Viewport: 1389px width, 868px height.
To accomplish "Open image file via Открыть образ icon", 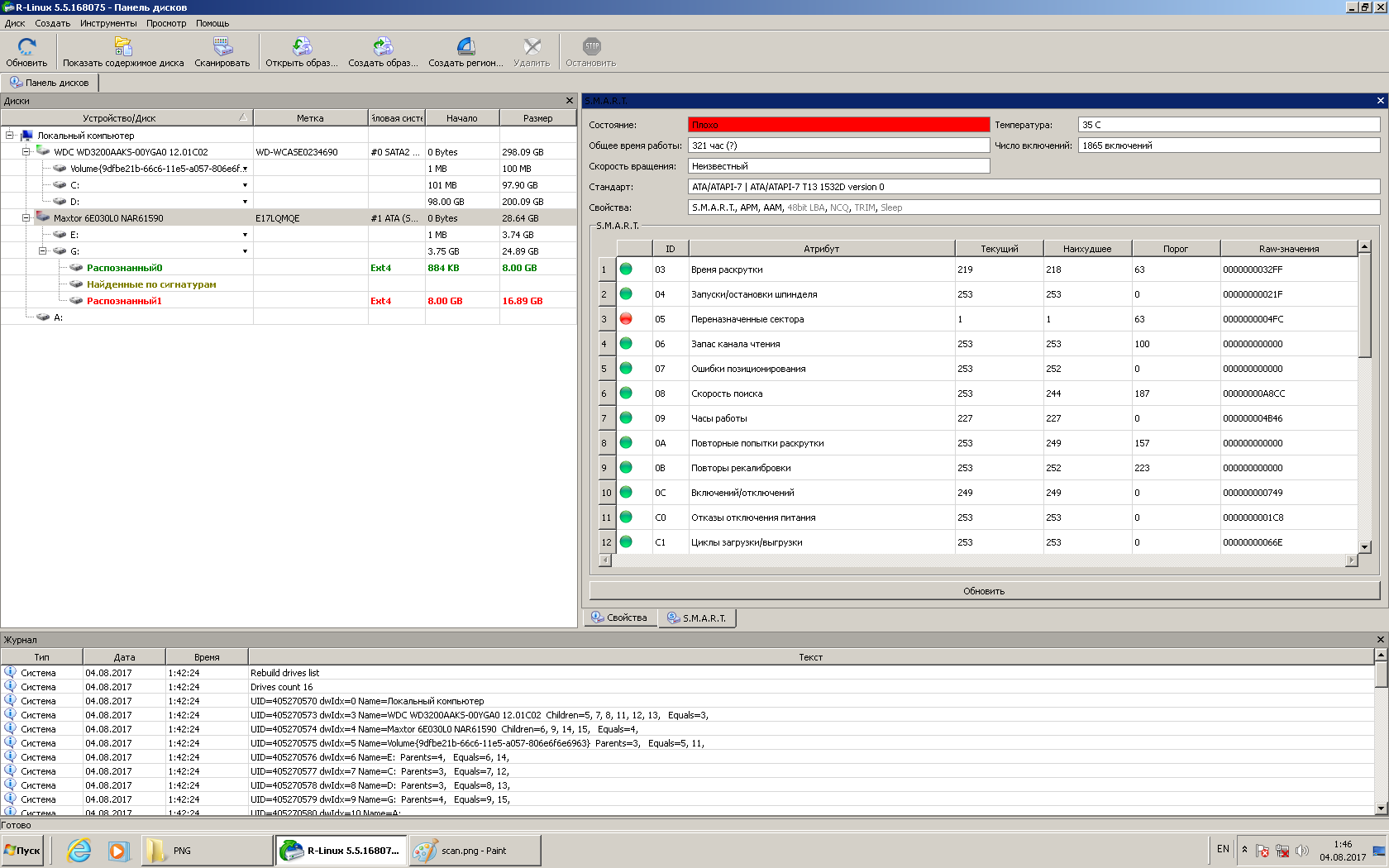I will (x=302, y=47).
